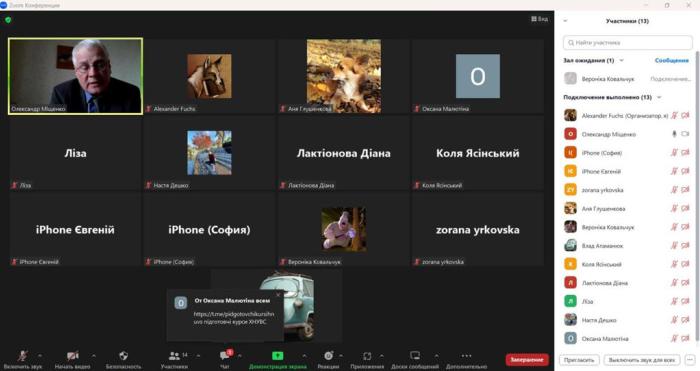Toggle muted mic for Аня Глушенкова in list
The image size is (700, 371).
click(675, 208)
